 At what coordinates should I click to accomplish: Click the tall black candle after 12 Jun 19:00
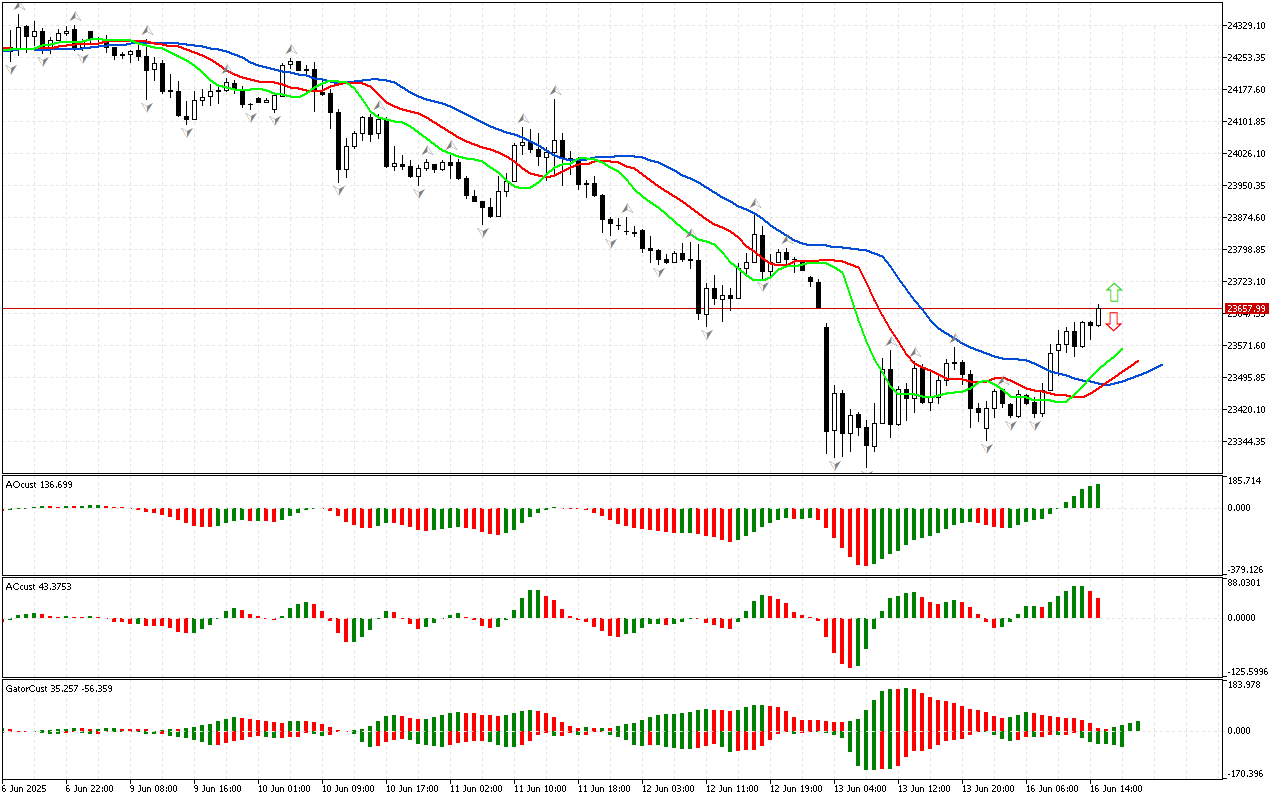tap(827, 378)
